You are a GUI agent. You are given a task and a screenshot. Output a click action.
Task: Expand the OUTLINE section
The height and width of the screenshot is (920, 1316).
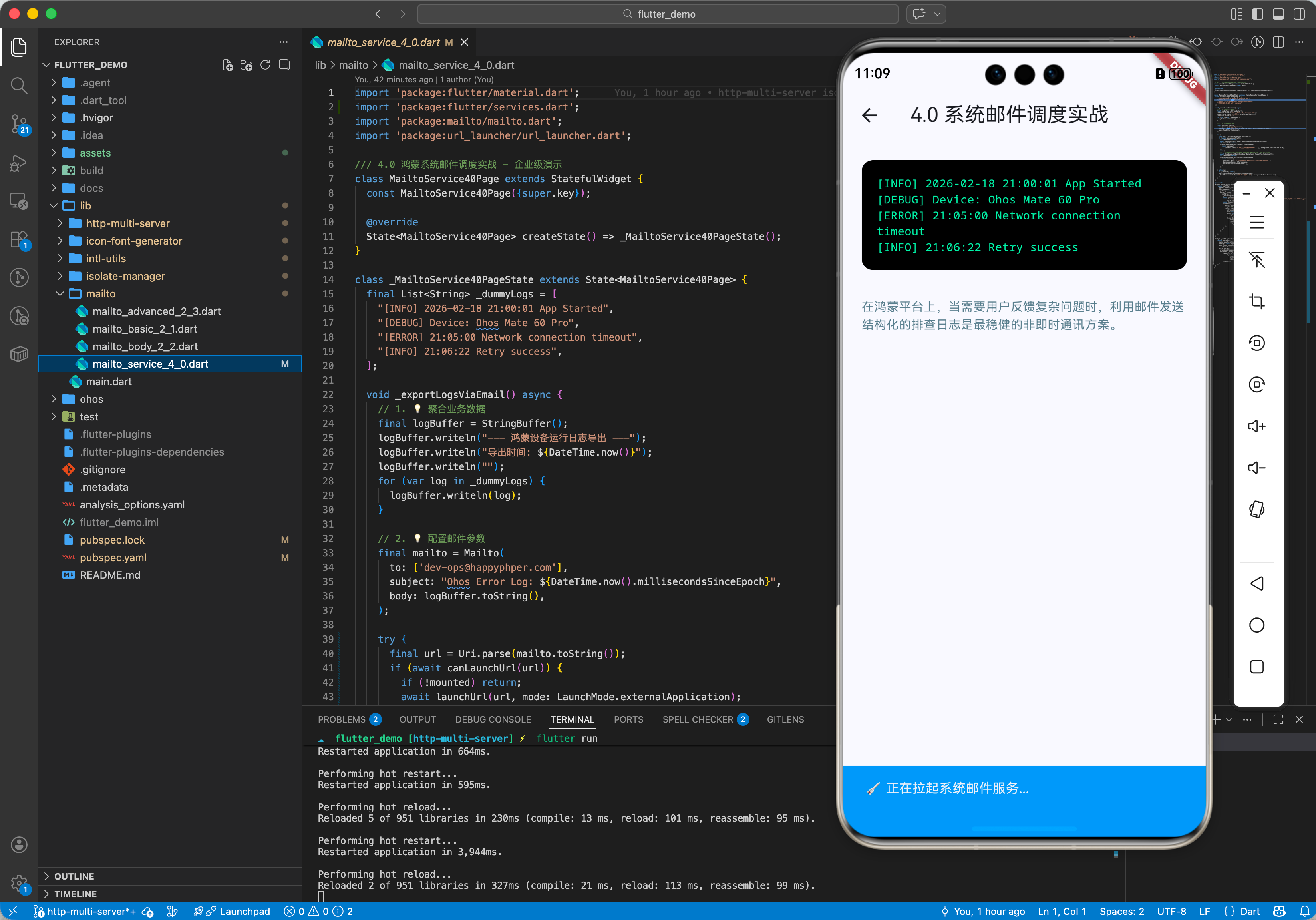click(x=74, y=876)
